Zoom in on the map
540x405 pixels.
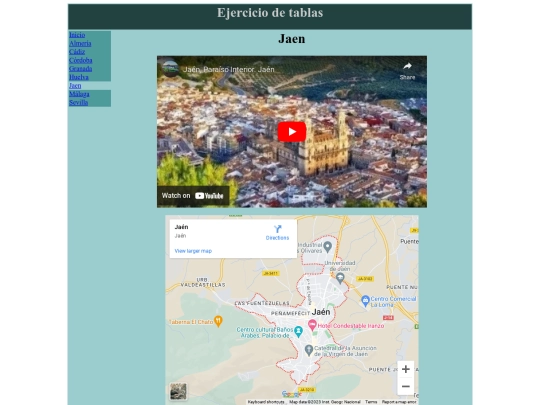click(406, 369)
